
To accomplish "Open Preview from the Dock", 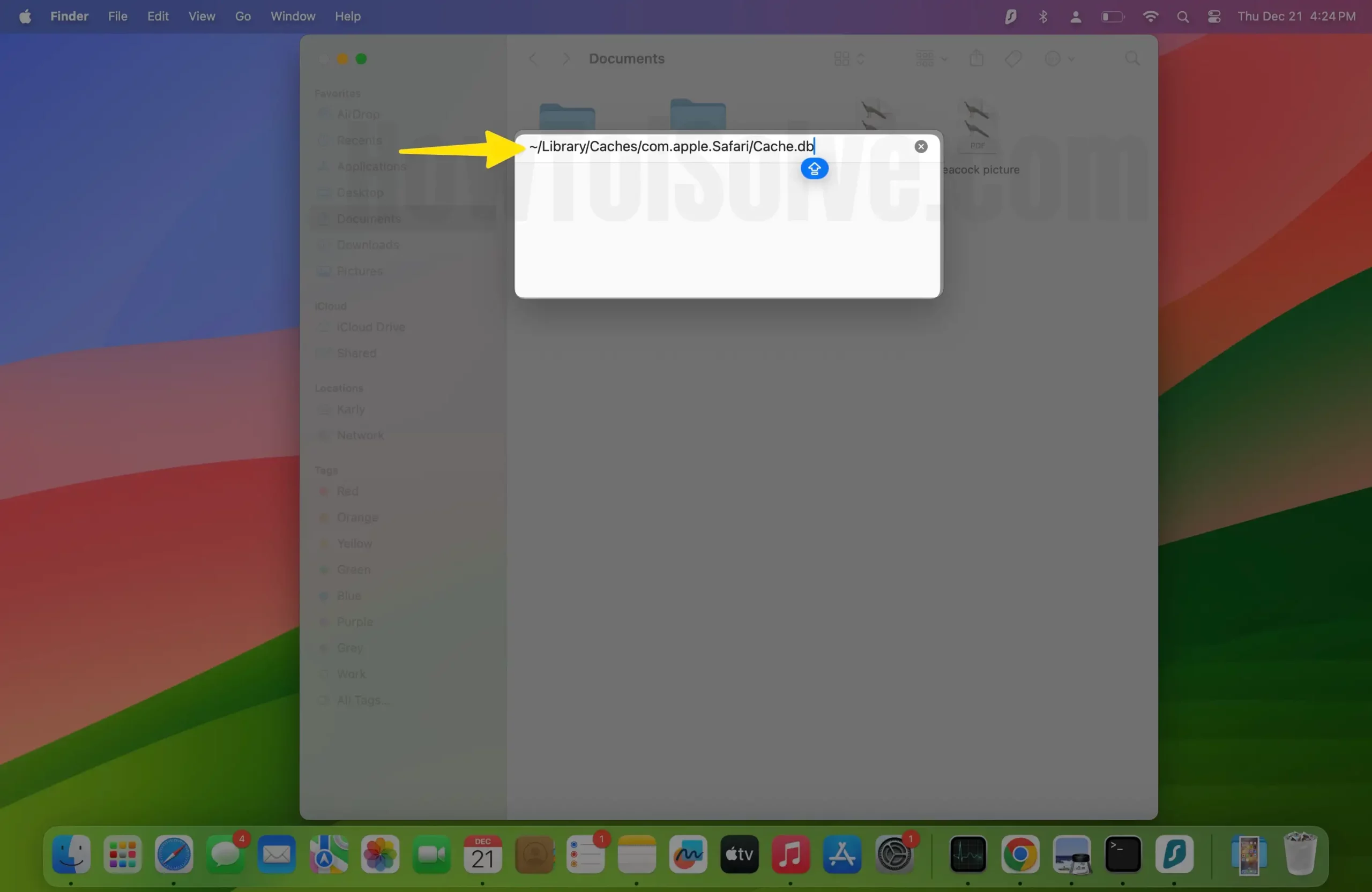I will [1072, 854].
